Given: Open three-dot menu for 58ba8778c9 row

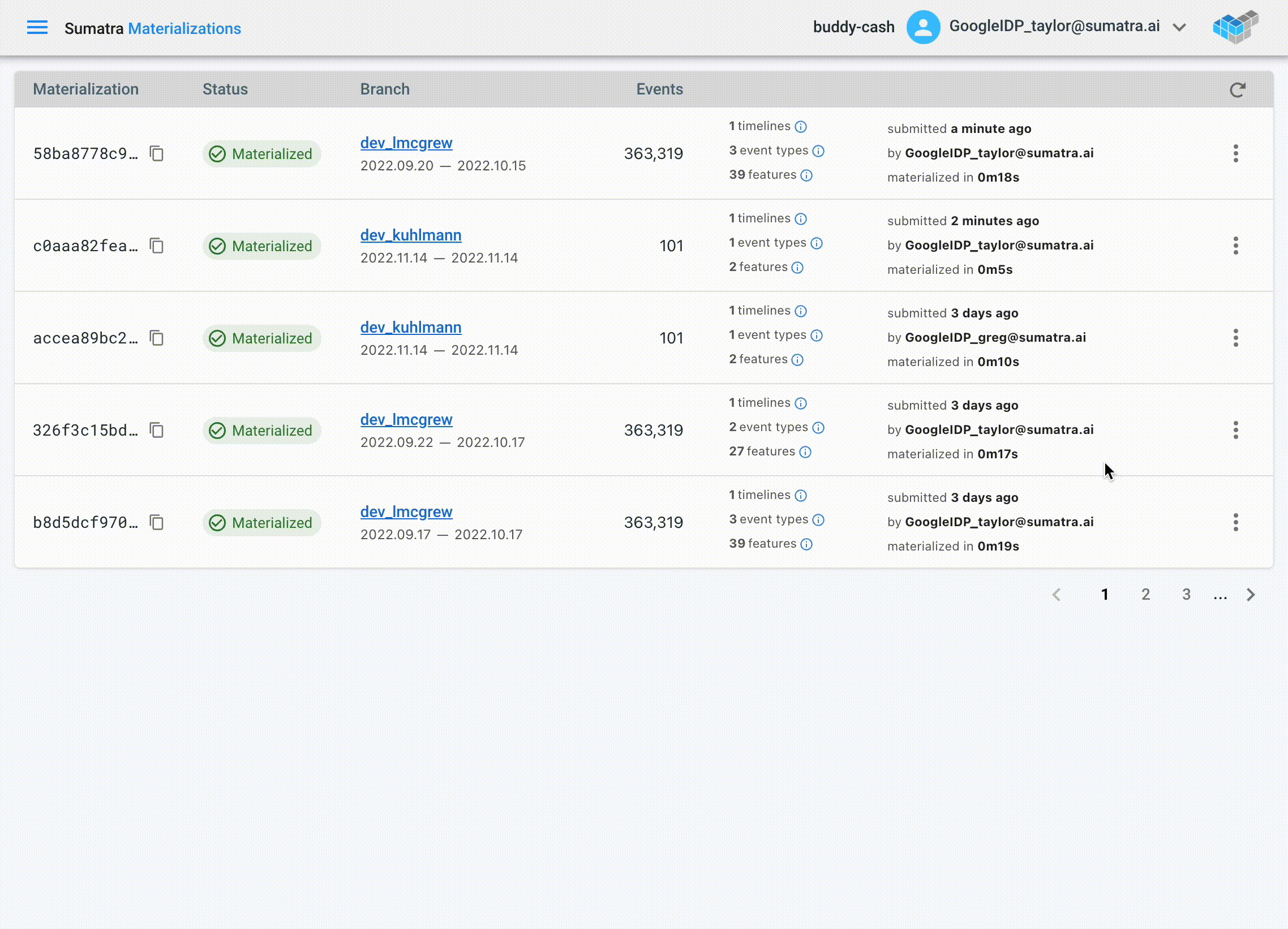Looking at the screenshot, I should click(x=1235, y=153).
